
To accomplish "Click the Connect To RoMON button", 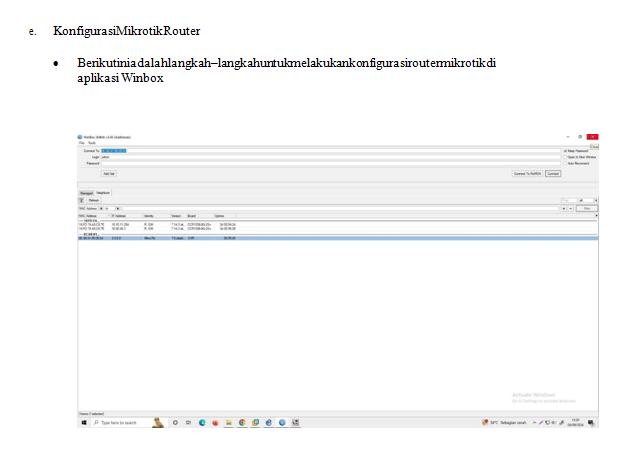I will pos(527,174).
